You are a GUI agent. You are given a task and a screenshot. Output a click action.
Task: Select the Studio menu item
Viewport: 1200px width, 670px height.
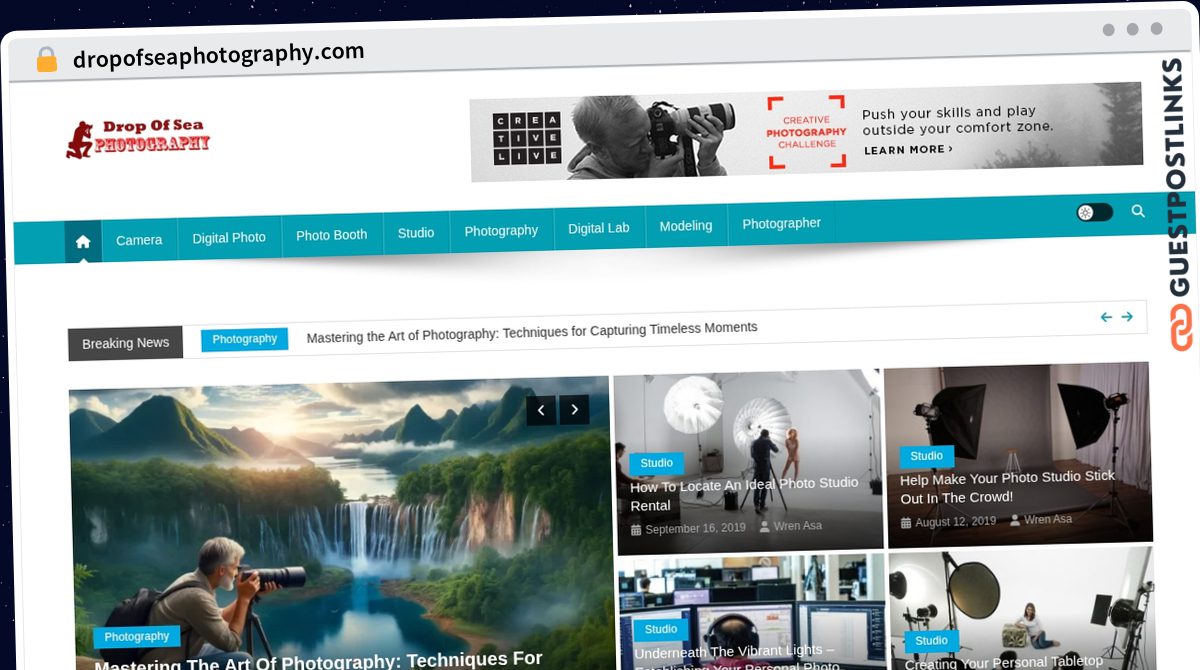tap(416, 233)
